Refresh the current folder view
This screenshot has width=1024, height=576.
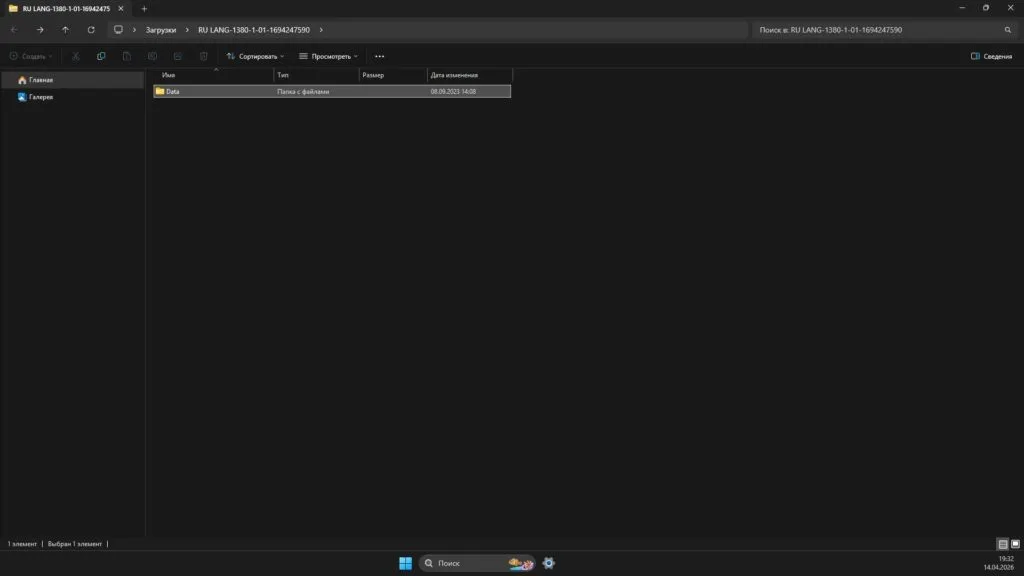(x=91, y=30)
